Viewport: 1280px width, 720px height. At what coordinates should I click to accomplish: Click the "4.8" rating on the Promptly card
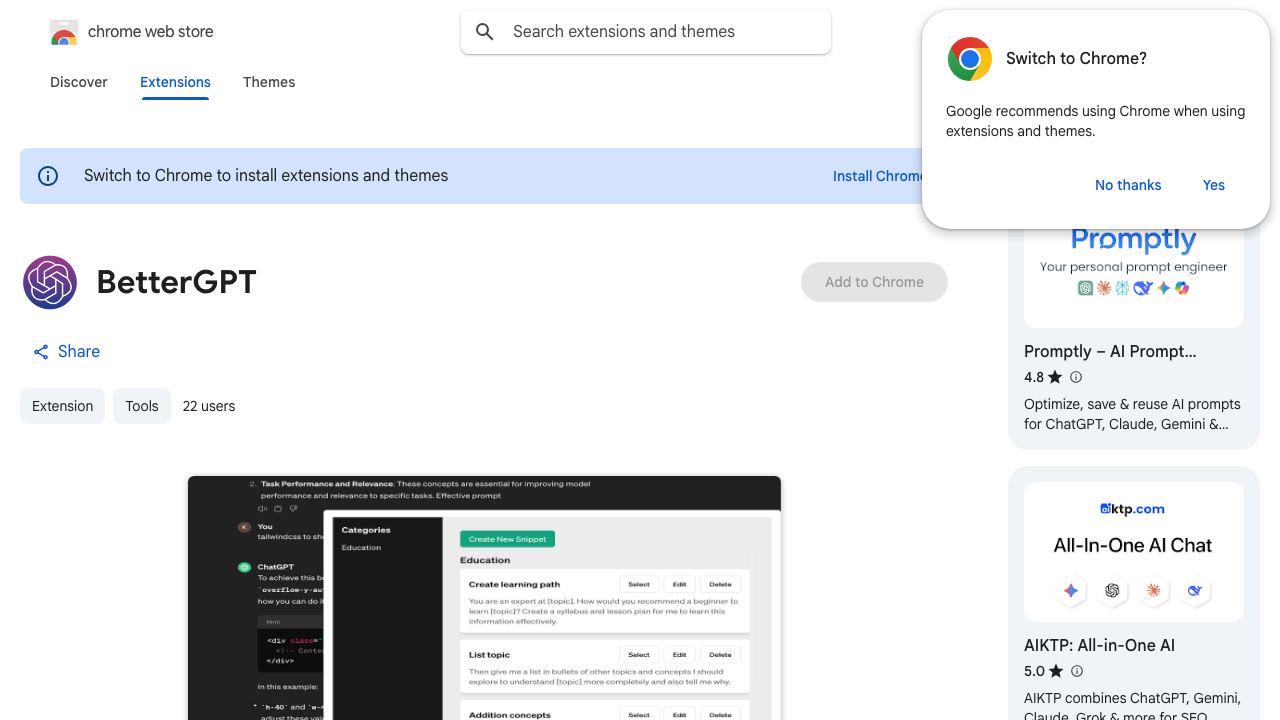click(1034, 377)
